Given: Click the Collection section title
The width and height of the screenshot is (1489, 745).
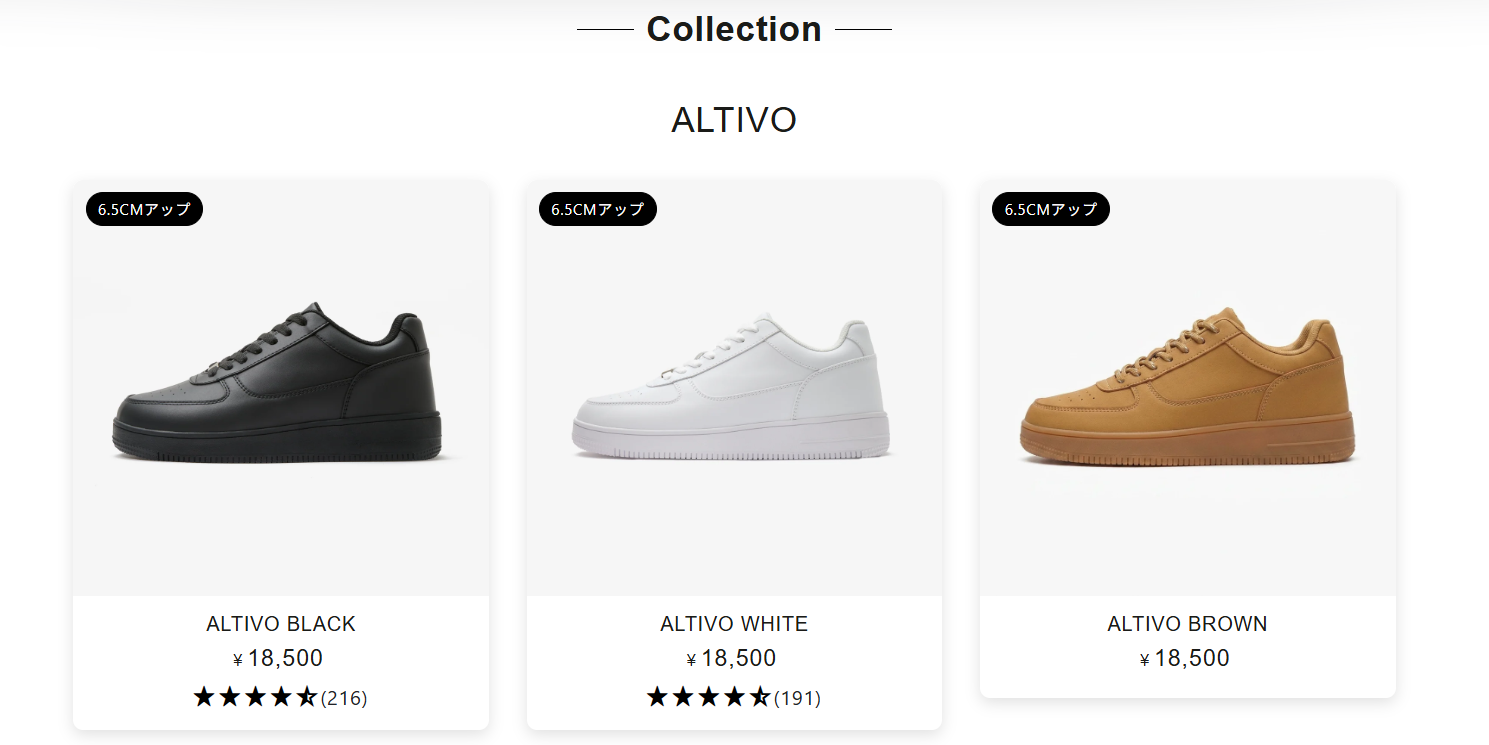Looking at the screenshot, I should (734, 29).
